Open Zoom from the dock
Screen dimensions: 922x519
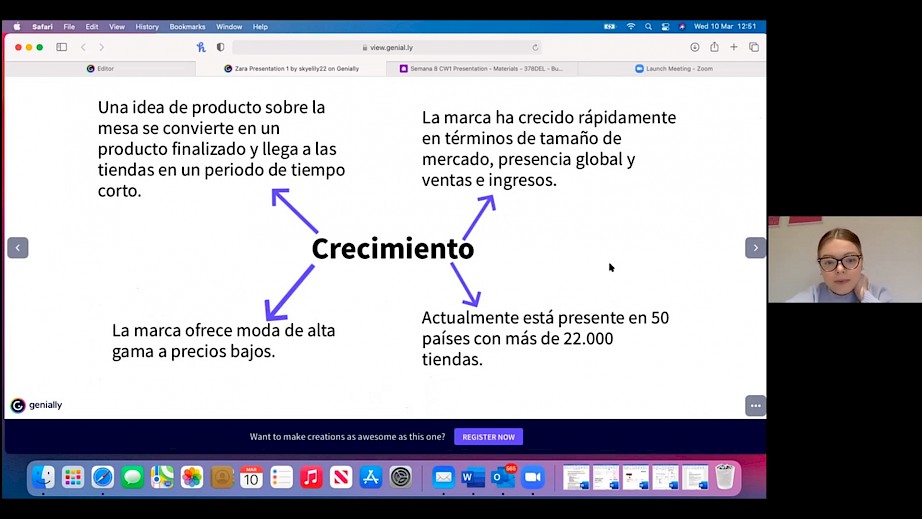[x=532, y=478]
